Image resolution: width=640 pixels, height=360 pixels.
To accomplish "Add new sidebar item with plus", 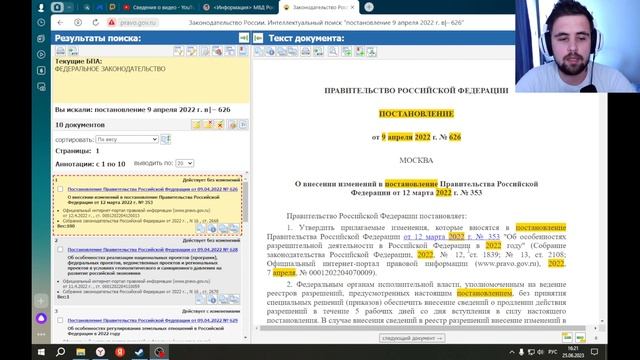I will coord(41,301).
